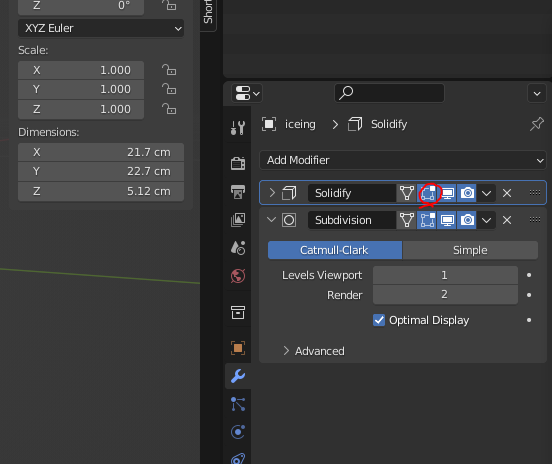This screenshot has width=552, height=464.
Task: Remove the Solidify modifier
Action: 507,193
